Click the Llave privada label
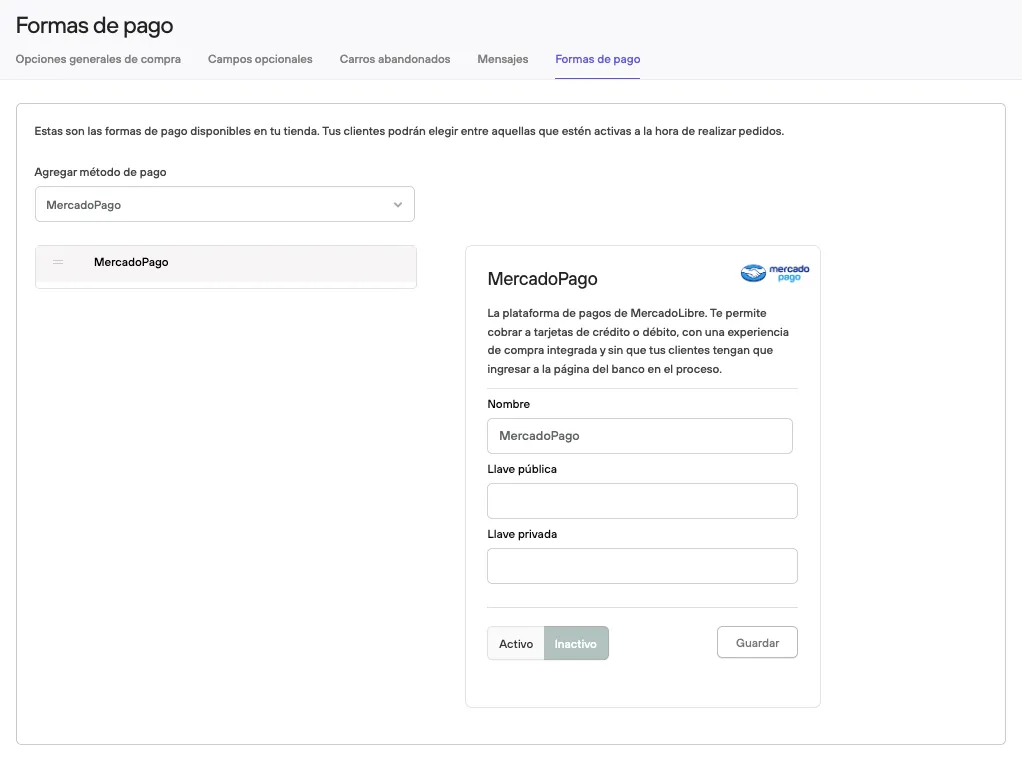Screen dimensions: 1022x761 (x=522, y=534)
